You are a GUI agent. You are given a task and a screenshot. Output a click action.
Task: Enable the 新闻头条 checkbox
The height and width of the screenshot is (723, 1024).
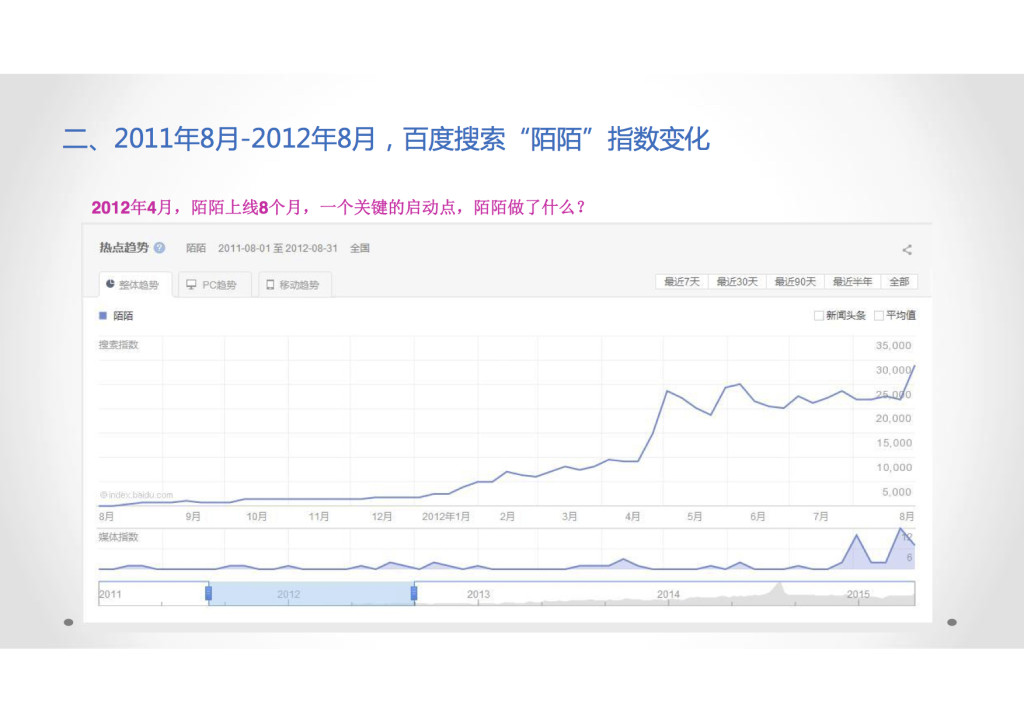pyautogui.click(x=818, y=315)
